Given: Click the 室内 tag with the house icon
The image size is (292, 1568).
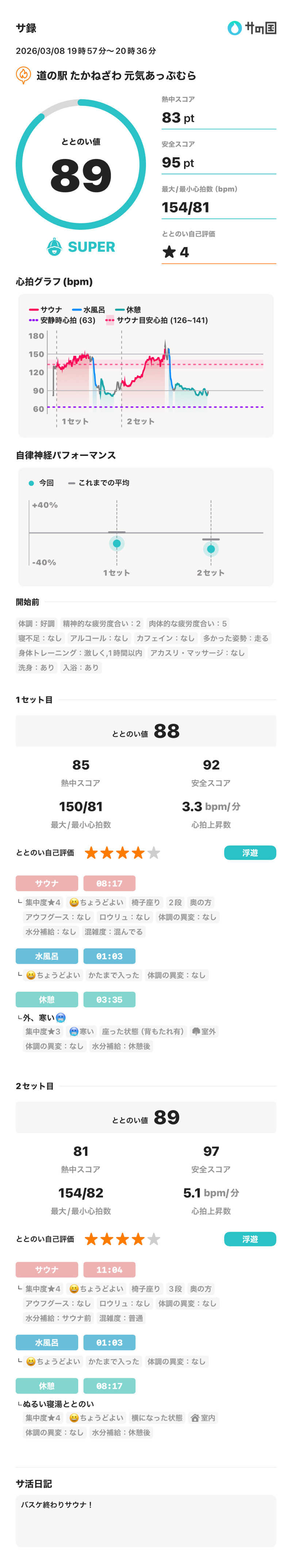Looking at the screenshot, I should pos(203,1418).
